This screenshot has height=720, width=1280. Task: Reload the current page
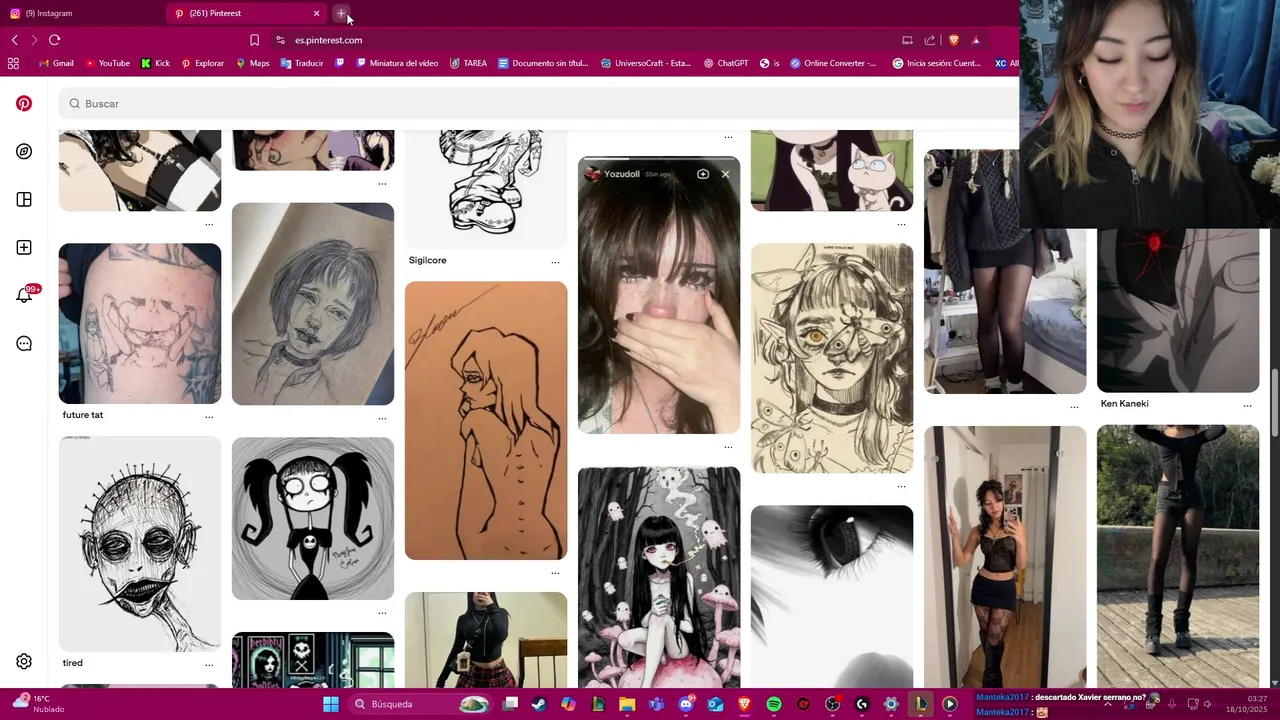pos(54,40)
